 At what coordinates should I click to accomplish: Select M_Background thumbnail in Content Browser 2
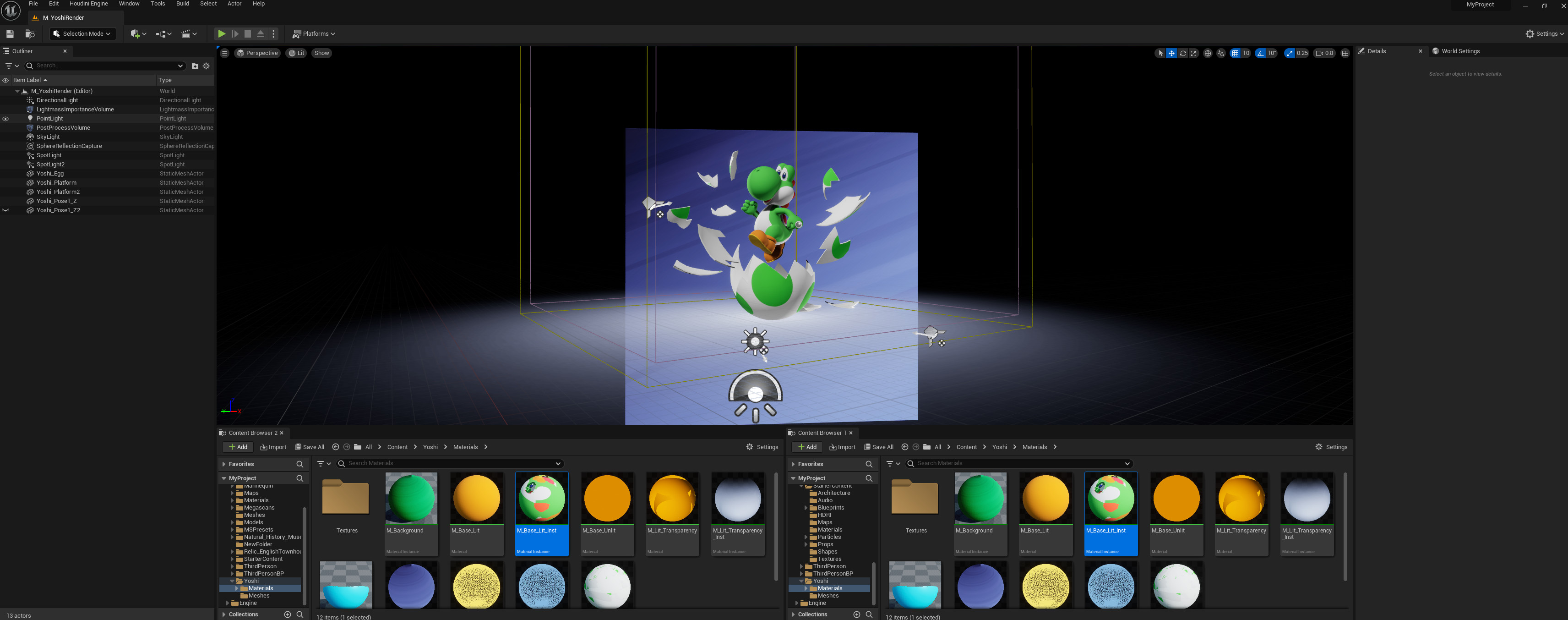coord(411,498)
